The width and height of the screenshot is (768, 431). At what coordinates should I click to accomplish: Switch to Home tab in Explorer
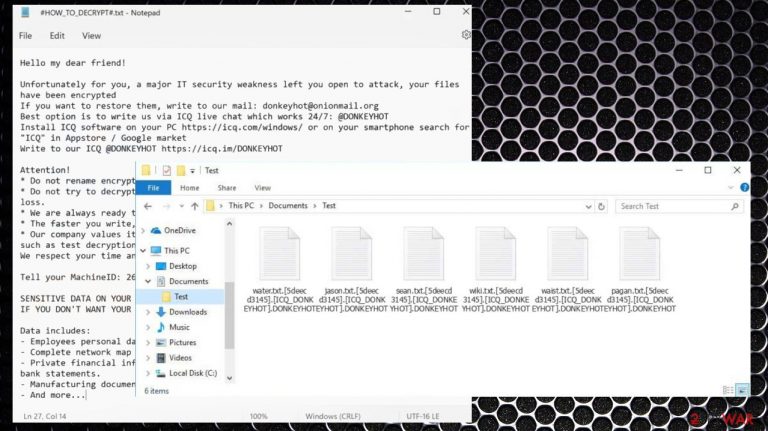190,188
